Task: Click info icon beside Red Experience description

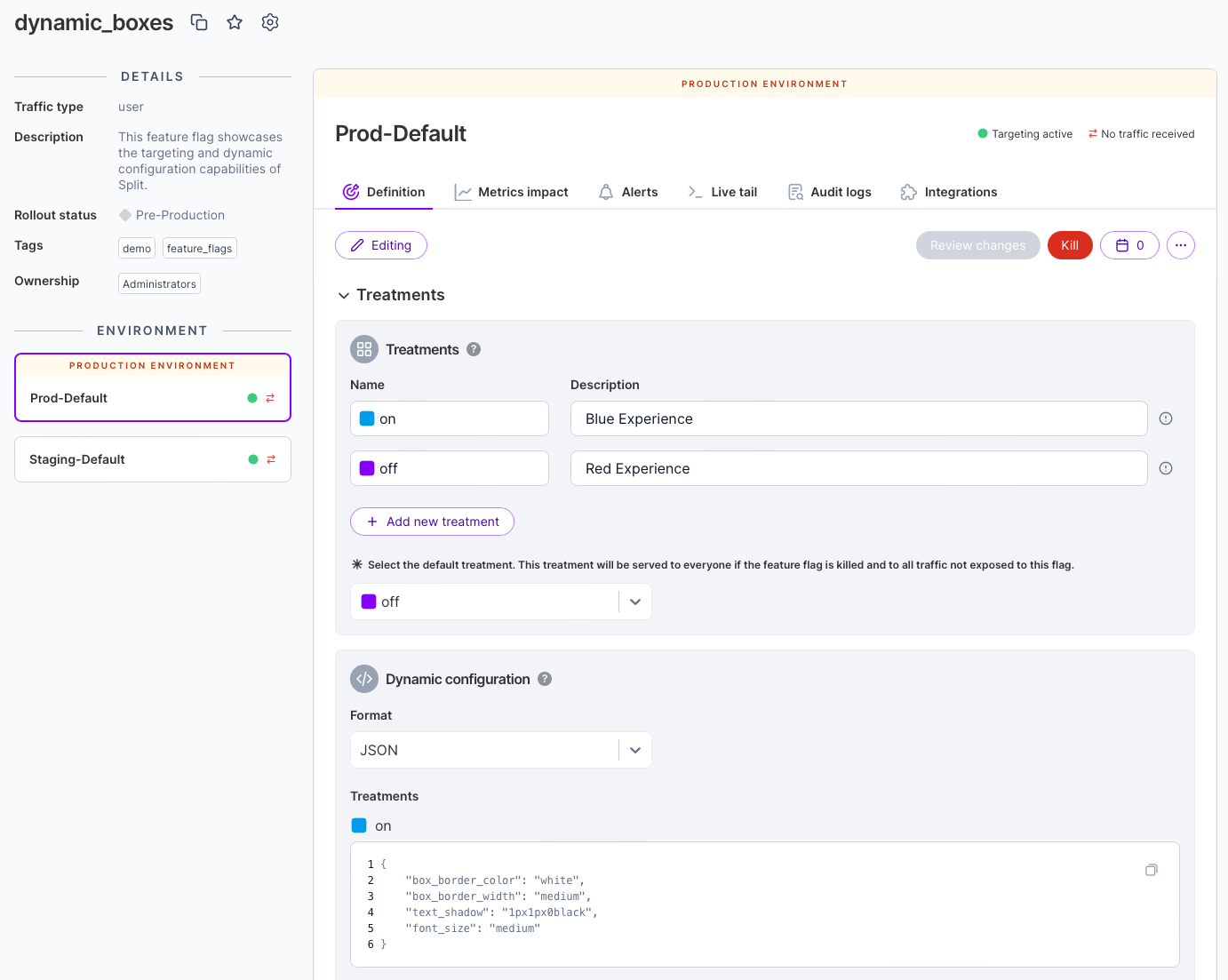Action: tap(1166, 468)
